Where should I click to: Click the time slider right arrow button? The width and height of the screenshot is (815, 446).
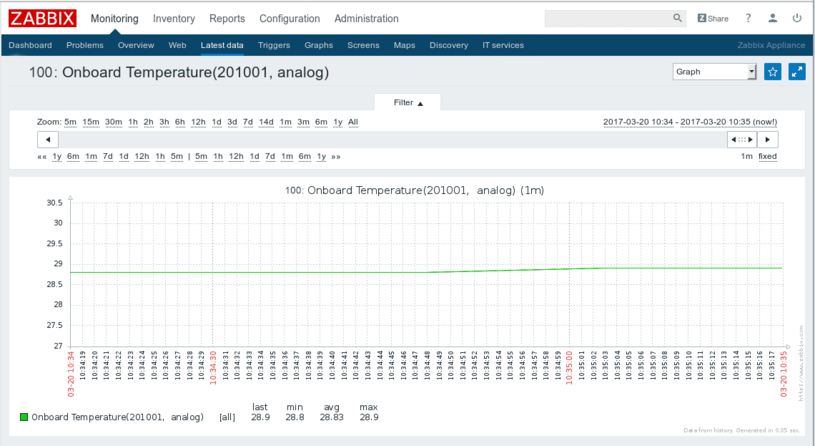768,139
